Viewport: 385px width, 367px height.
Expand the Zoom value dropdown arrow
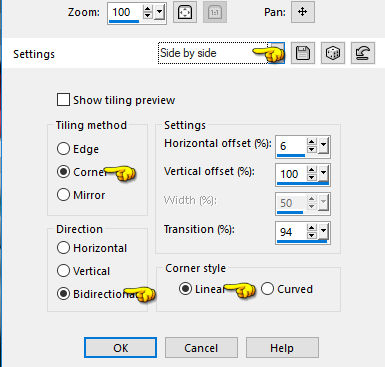160,13
